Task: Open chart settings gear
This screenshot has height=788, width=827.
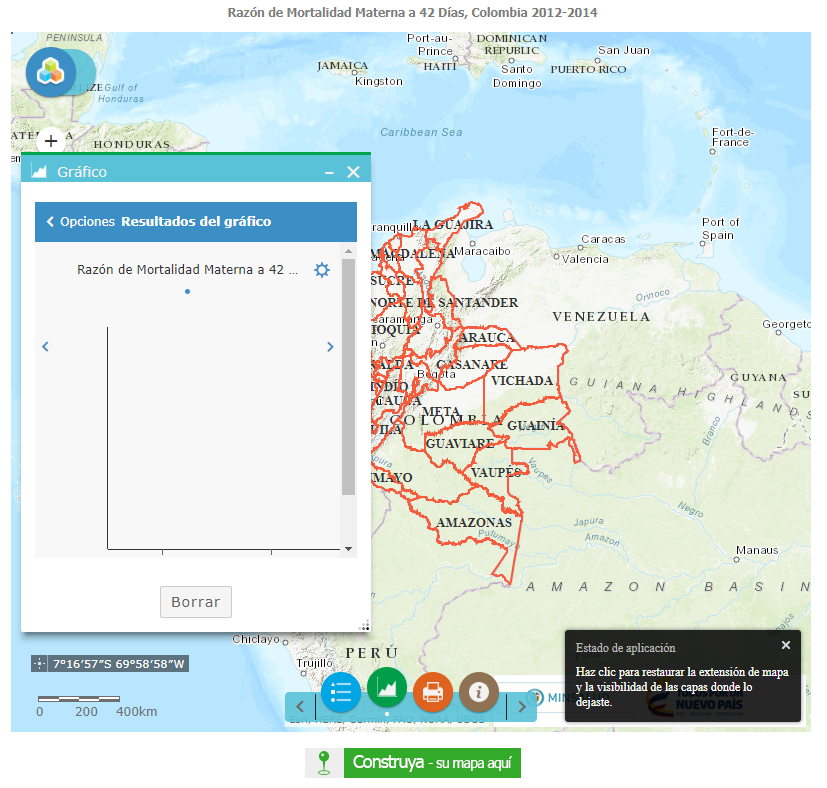Action: click(322, 270)
